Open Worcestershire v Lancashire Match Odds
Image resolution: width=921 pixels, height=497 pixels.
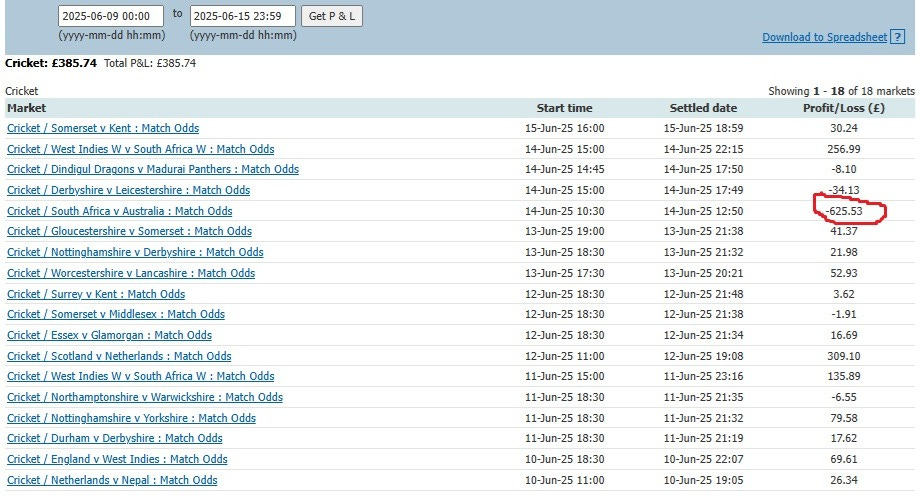(x=131, y=273)
